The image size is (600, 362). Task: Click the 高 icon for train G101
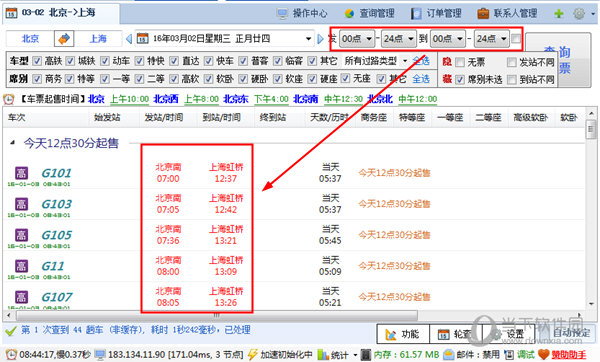(x=21, y=173)
